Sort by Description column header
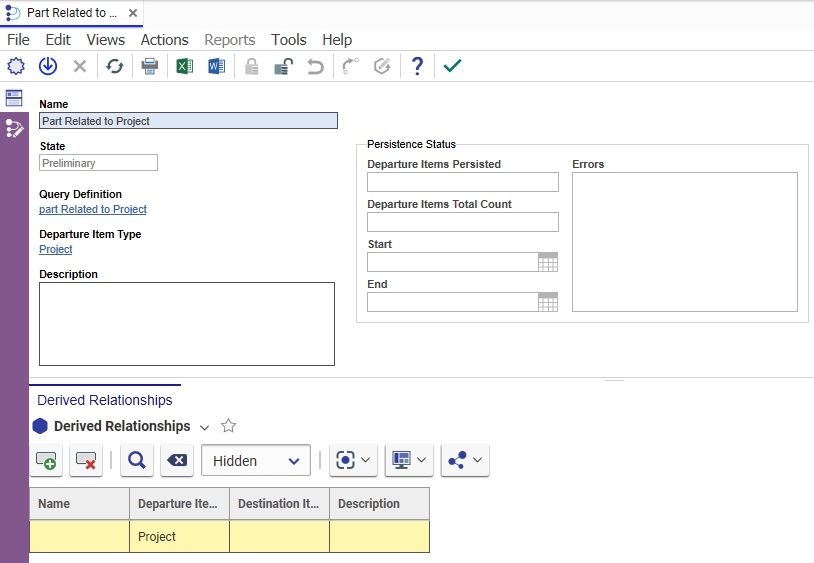This screenshot has height=563, width=814. 379,504
